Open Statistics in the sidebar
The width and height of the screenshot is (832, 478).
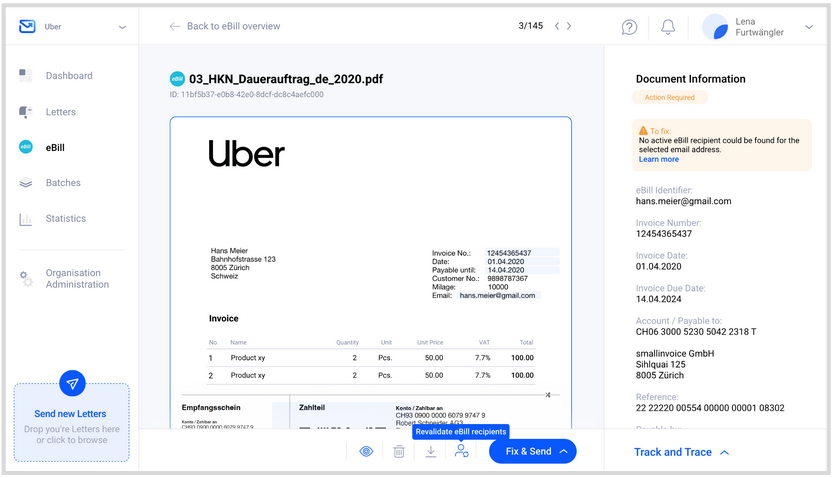[66, 218]
